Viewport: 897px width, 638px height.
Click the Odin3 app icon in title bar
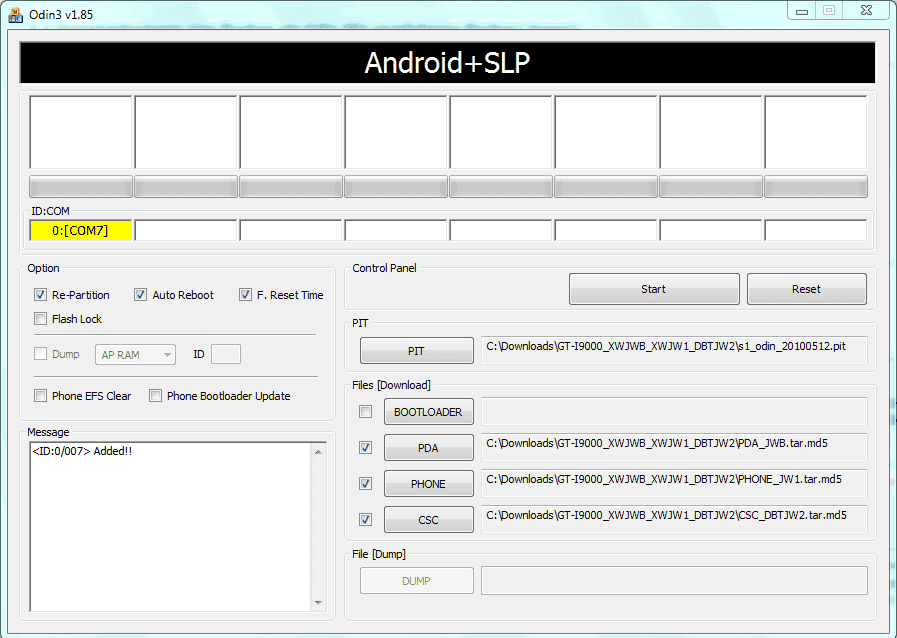15,14
